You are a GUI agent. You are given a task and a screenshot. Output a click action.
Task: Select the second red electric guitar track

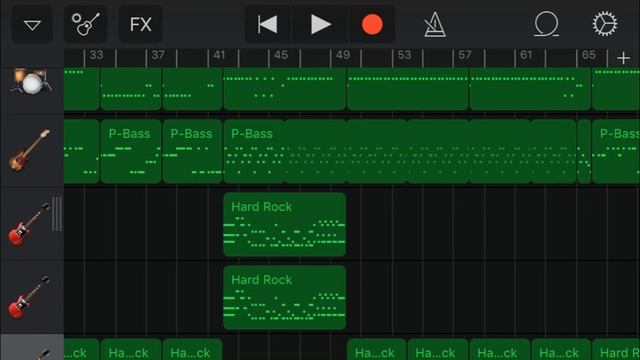click(29, 297)
